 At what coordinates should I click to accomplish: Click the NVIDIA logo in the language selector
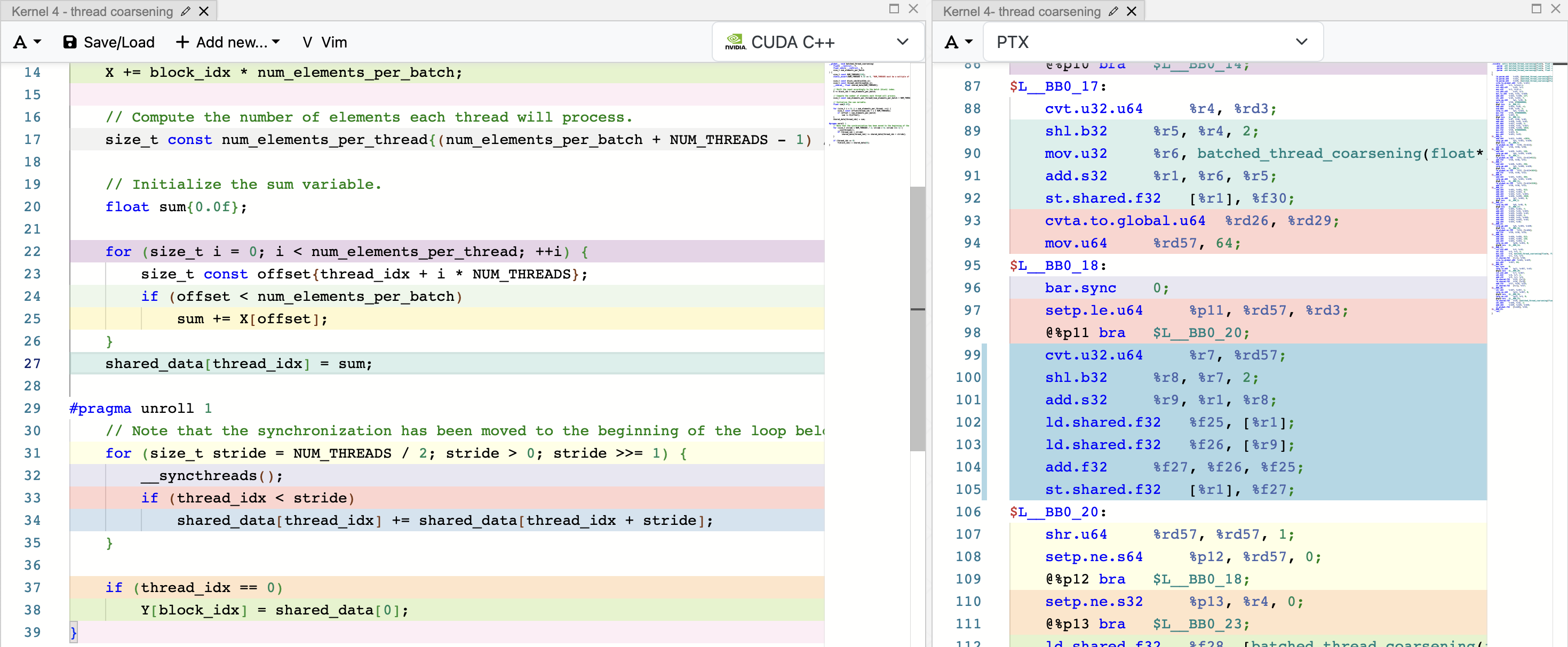(x=735, y=42)
